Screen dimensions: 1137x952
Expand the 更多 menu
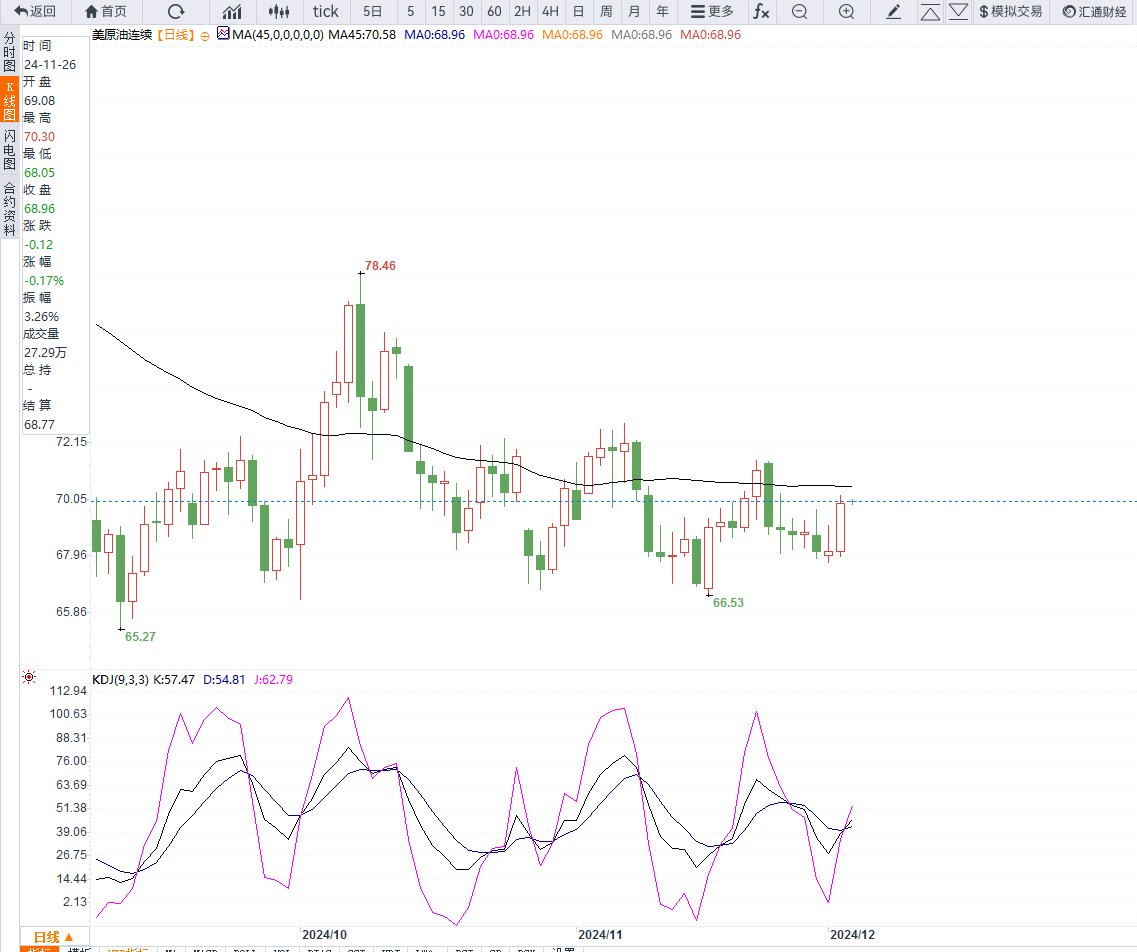712,12
